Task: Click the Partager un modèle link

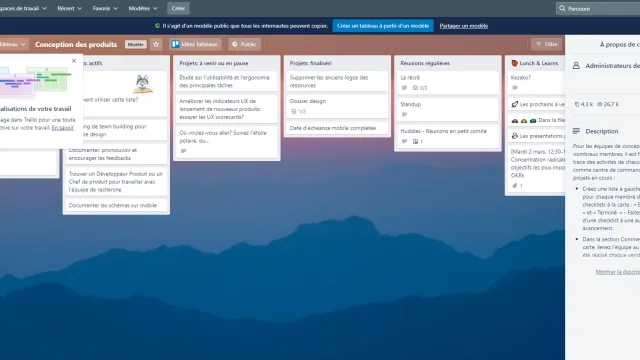Action: point(464,26)
